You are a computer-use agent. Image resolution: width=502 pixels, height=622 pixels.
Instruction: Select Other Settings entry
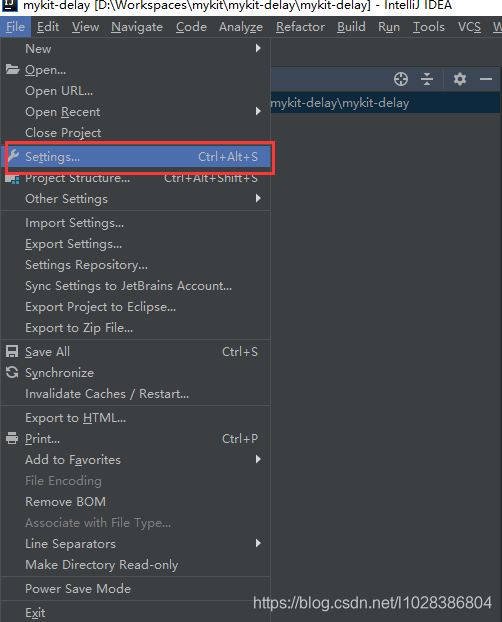point(136,198)
